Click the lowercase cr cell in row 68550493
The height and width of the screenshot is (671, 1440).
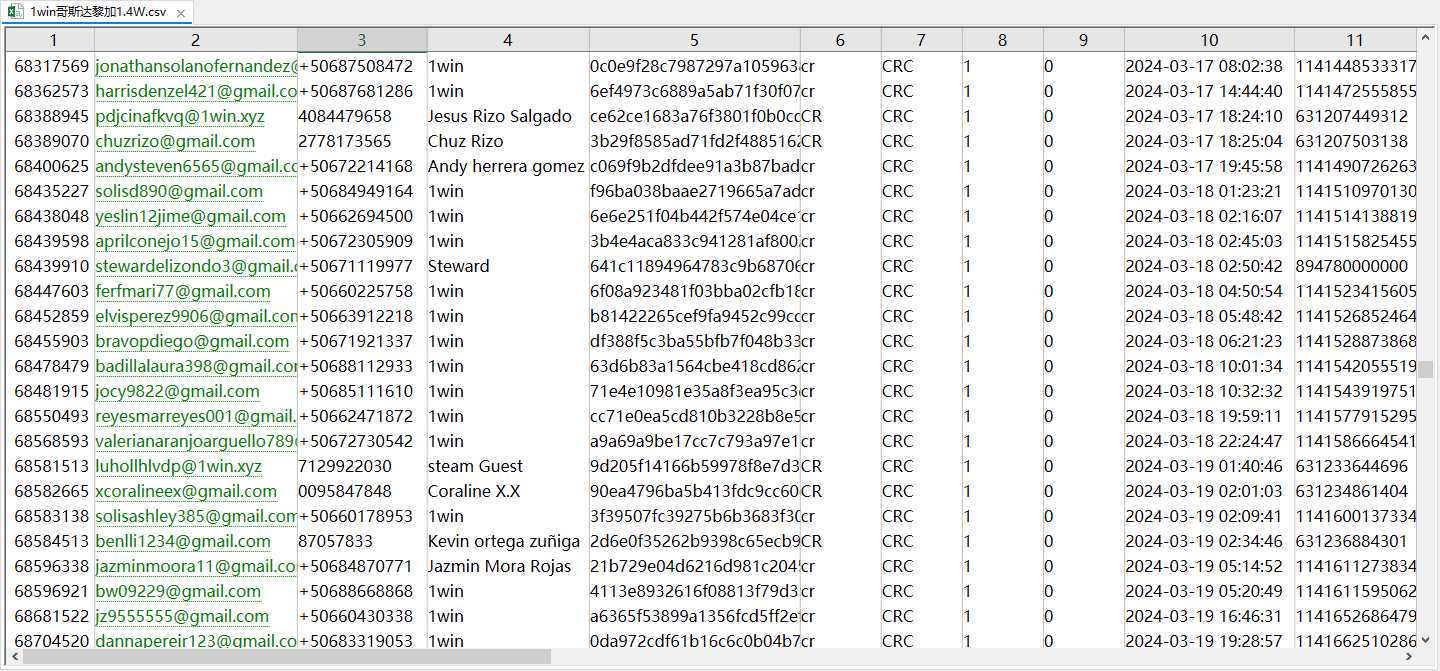click(840, 416)
